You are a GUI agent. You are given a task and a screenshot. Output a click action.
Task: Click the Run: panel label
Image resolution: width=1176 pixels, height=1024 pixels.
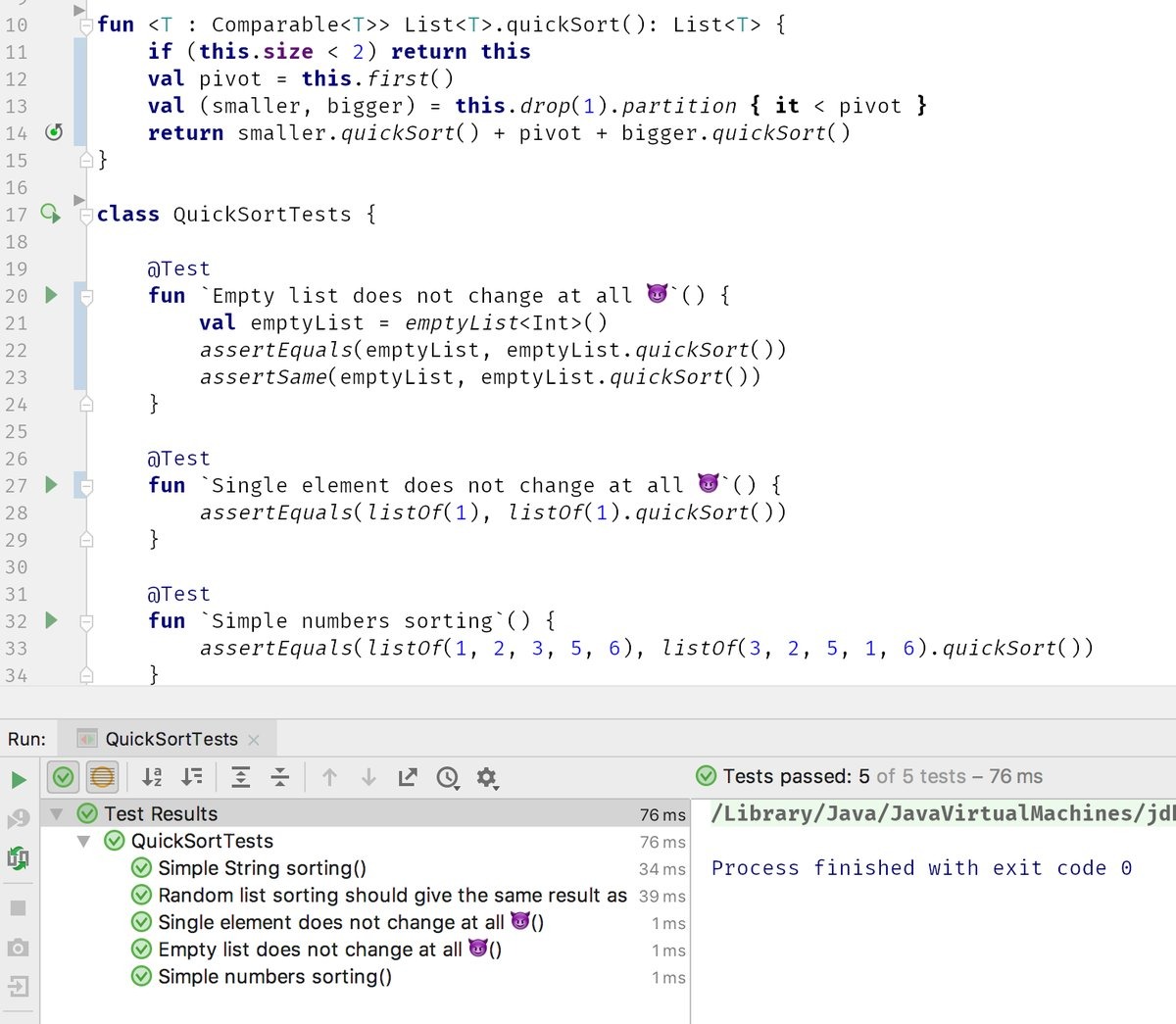[x=26, y=739]
